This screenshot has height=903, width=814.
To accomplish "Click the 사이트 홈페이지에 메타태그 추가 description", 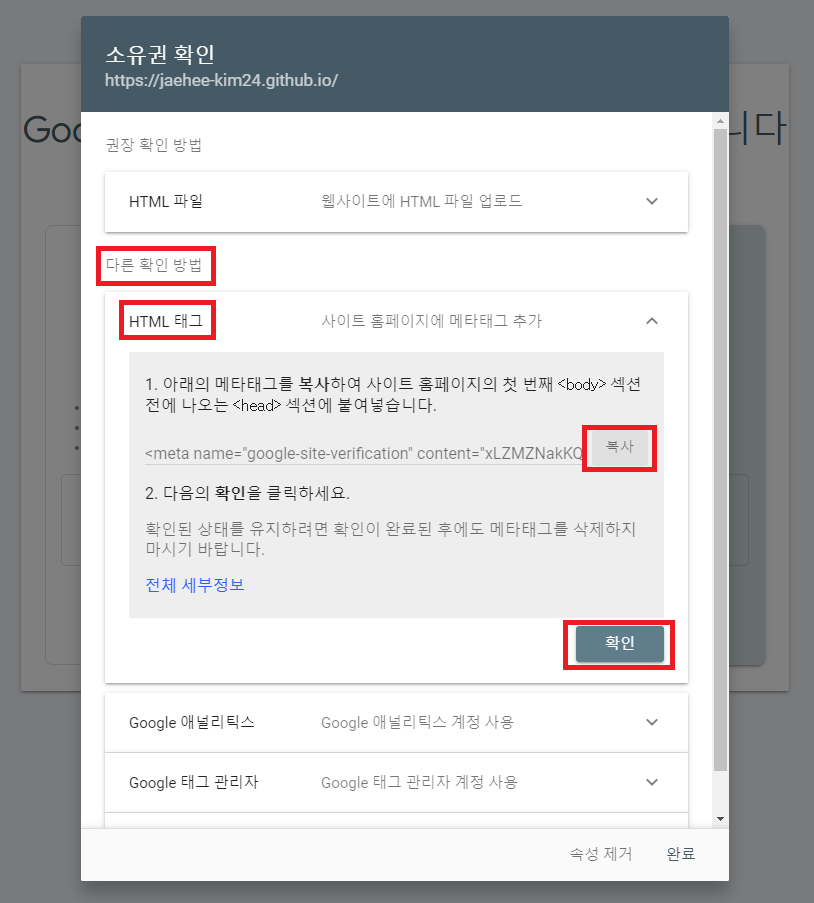I will (431, 321).
